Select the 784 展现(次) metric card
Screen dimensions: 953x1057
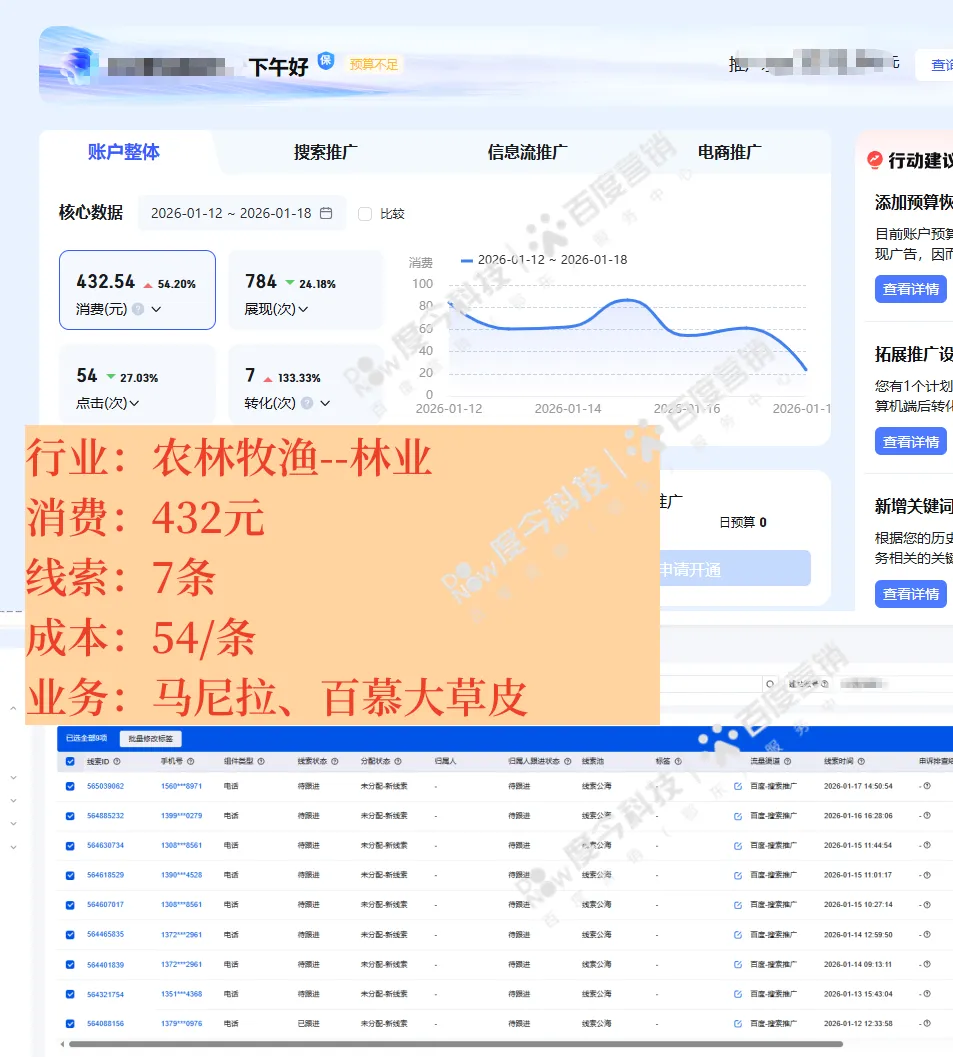tap(305, 291)
